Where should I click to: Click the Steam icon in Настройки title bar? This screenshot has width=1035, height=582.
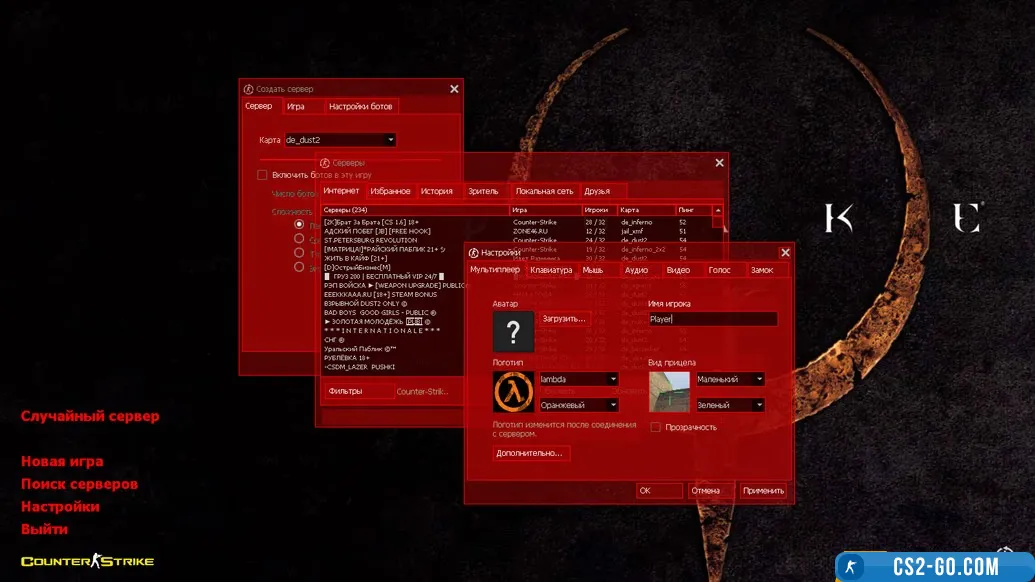(x=473, y=253)
